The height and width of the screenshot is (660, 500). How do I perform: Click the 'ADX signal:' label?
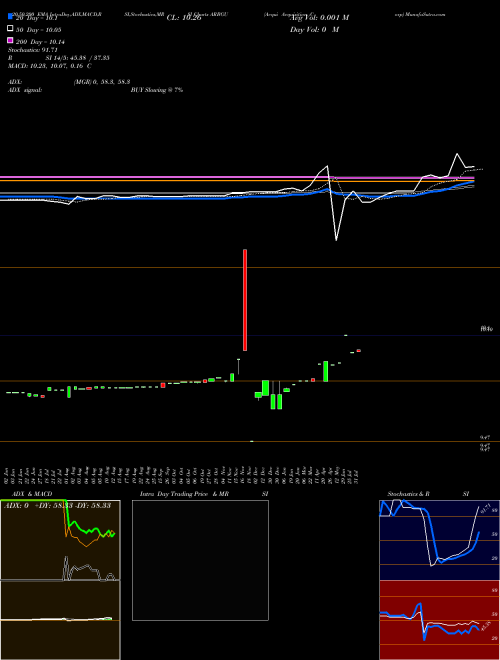point(25,90)
